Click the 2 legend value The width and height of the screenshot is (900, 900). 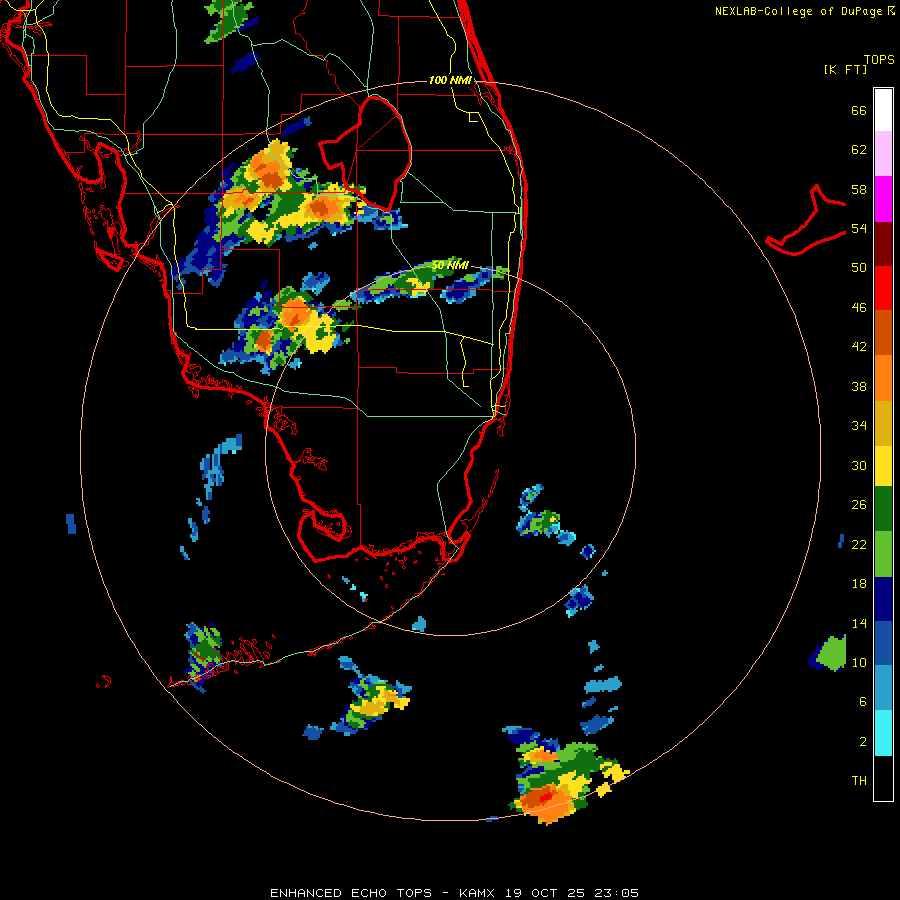coord(863,741)
